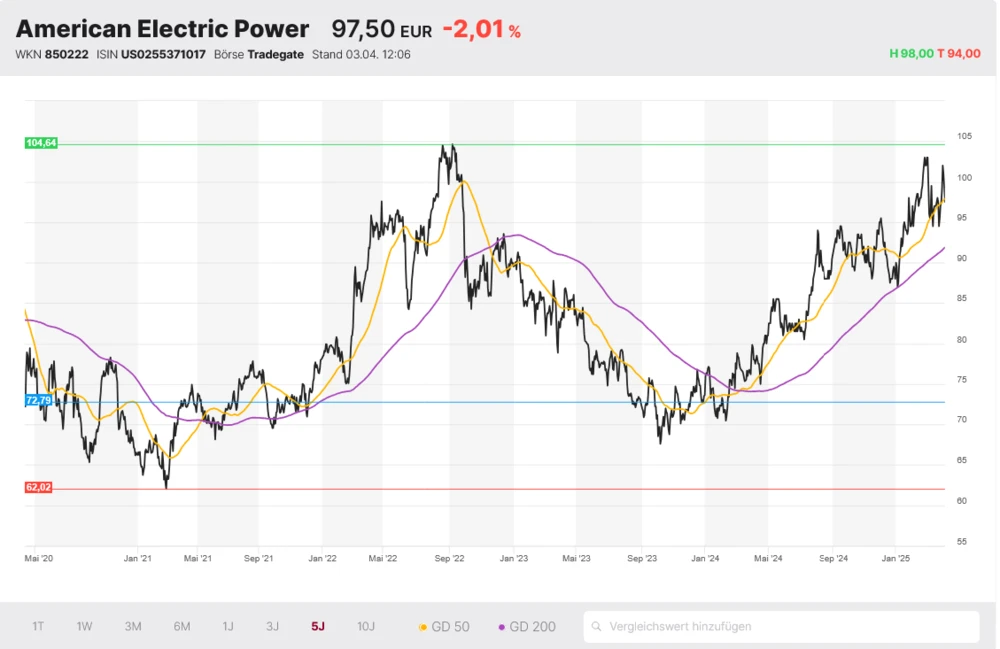Toggle the GD 50 moving average overlay
Screen dimensions: 1000x649
445,626
